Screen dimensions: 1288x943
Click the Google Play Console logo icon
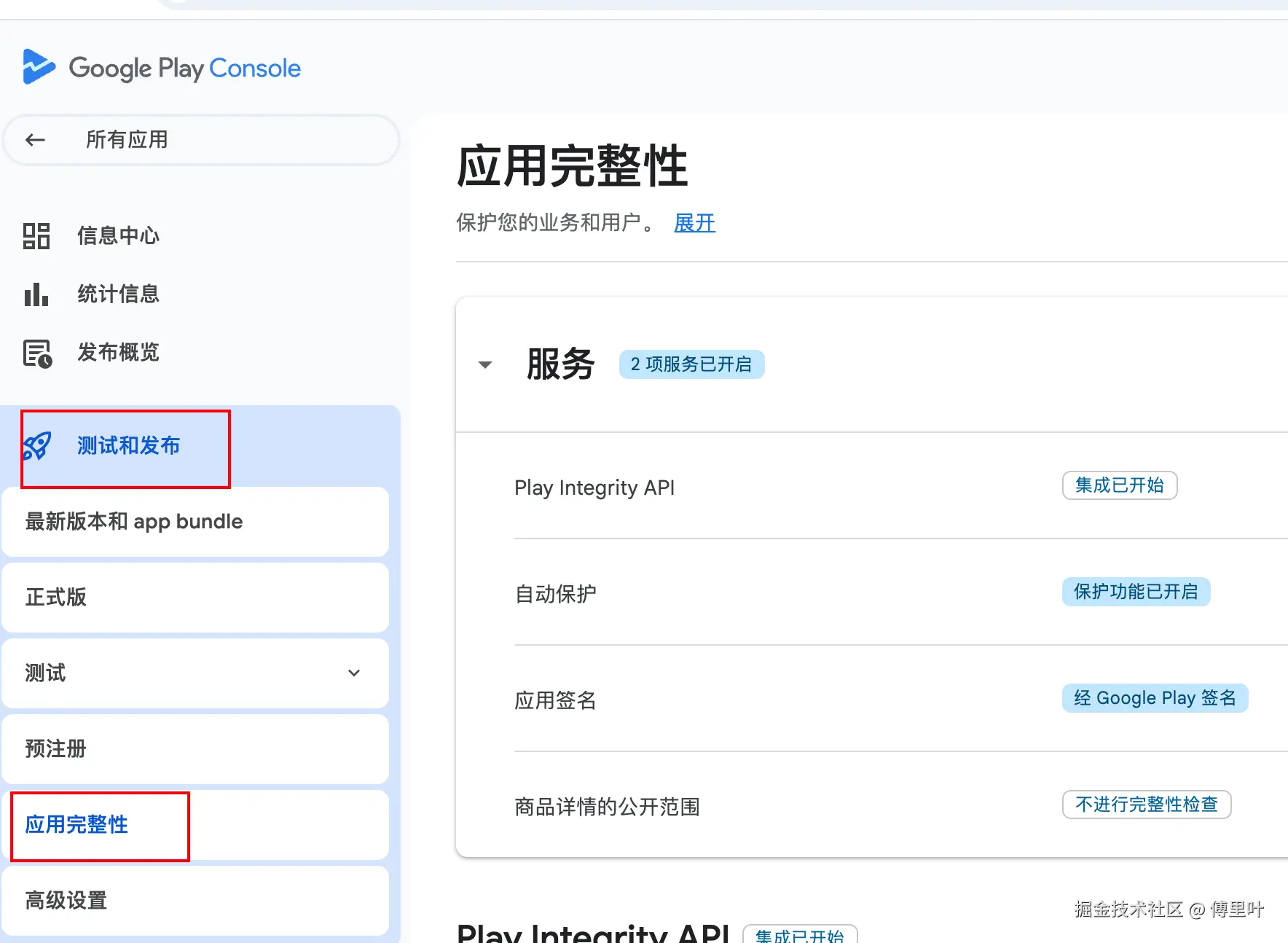pos(39,67)
